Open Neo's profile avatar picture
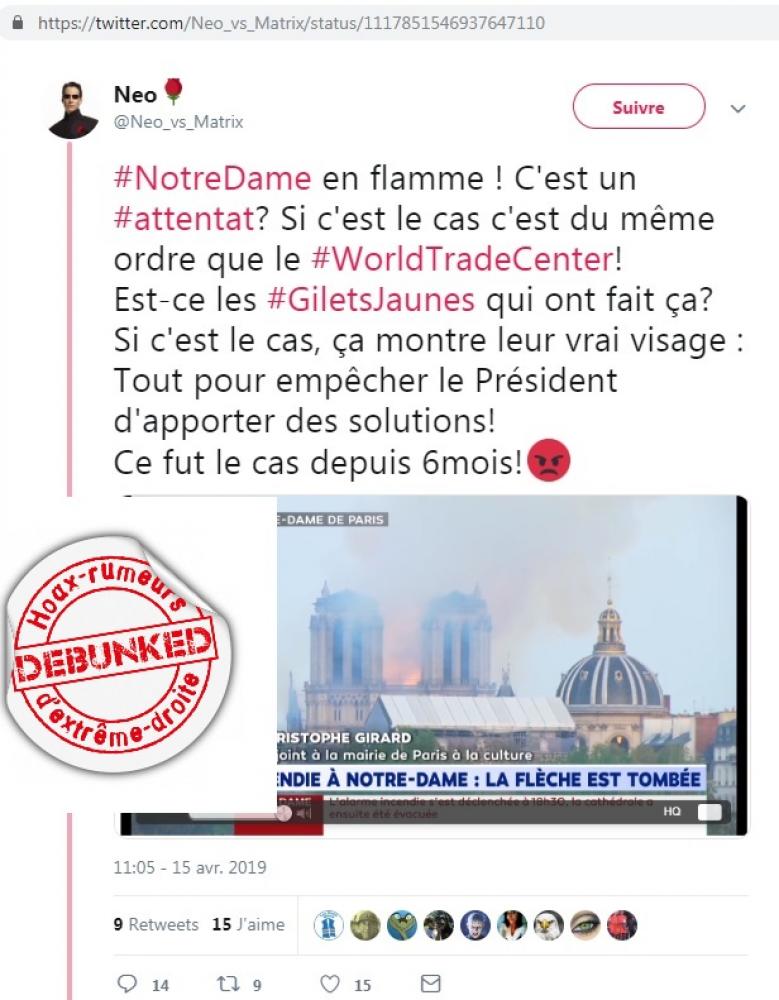 [75, 110]
